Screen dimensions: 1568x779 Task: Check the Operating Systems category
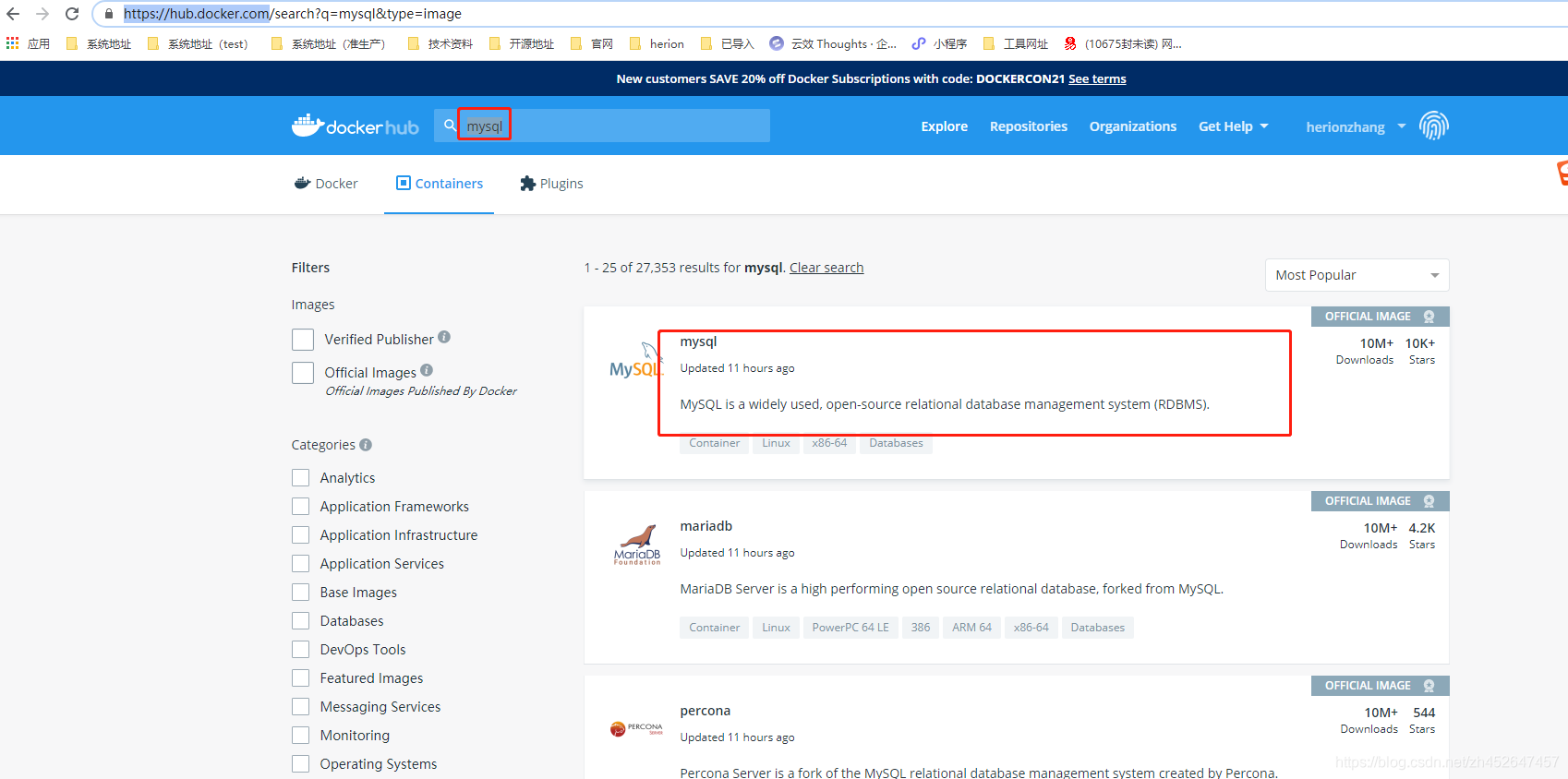(x=300, y=764)
